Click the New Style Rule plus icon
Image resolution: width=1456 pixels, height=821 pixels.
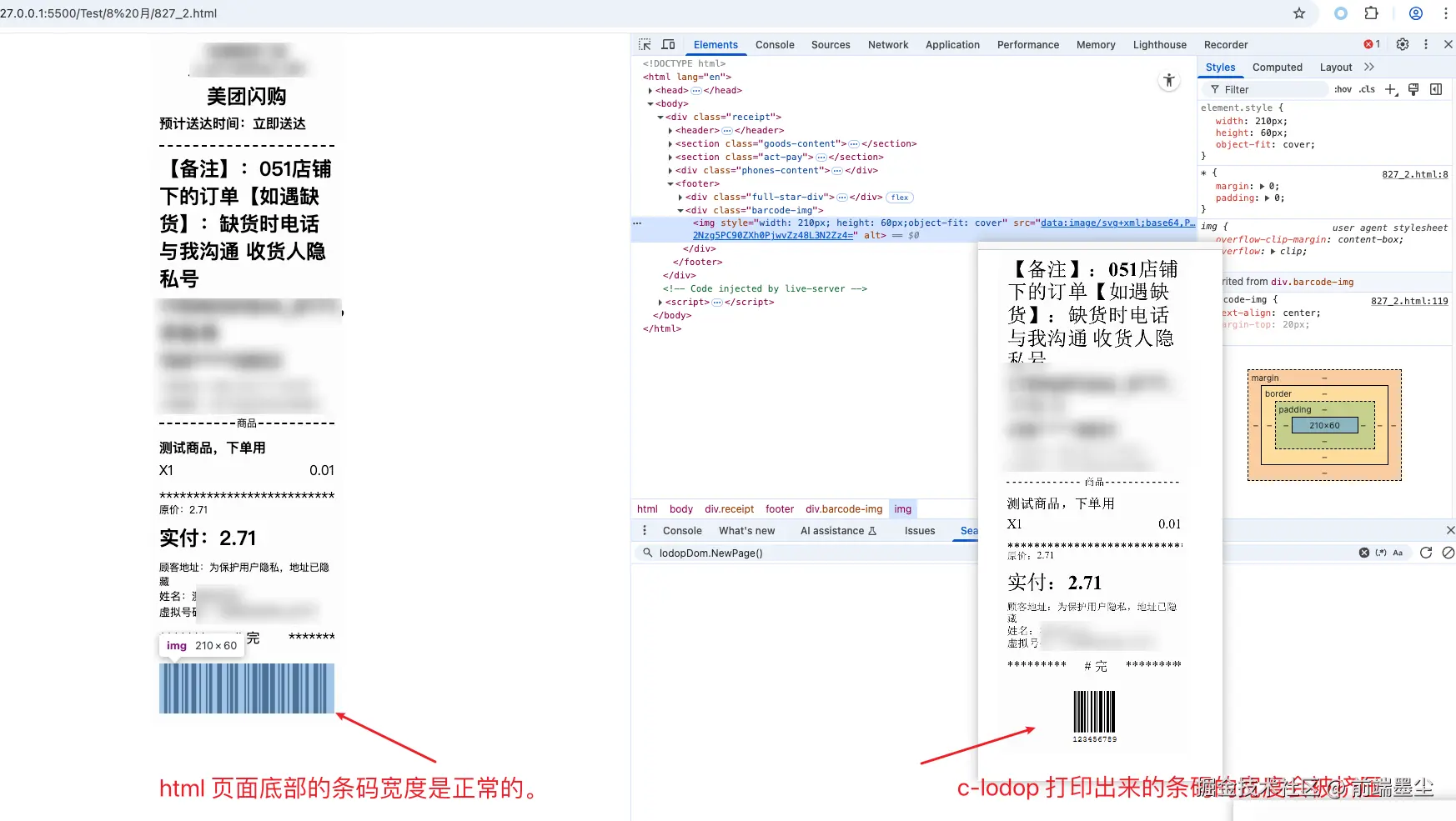(1391, 89)
